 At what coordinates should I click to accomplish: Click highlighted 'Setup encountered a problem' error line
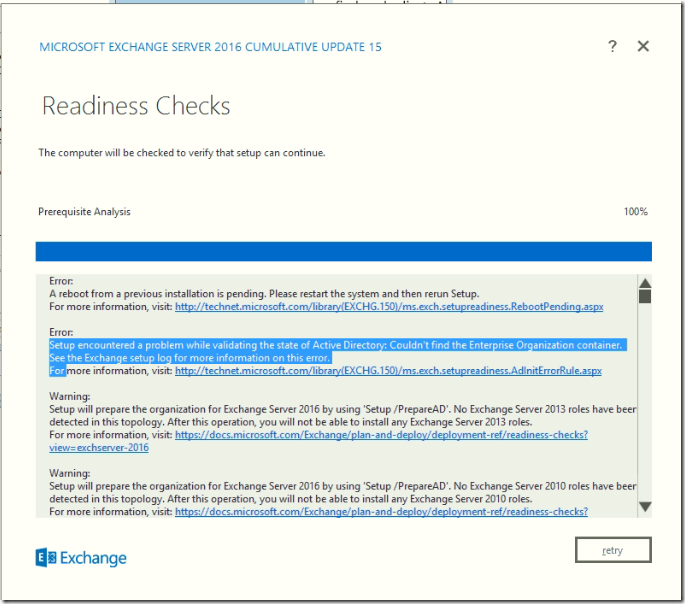pyautogui.click(x=336, y=345)
